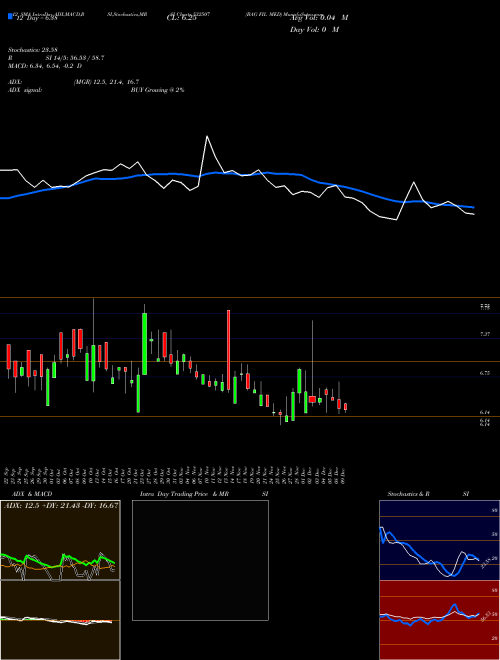Click inside the empty intraday trading price box

pyautogui.click(x=200, y=560)
